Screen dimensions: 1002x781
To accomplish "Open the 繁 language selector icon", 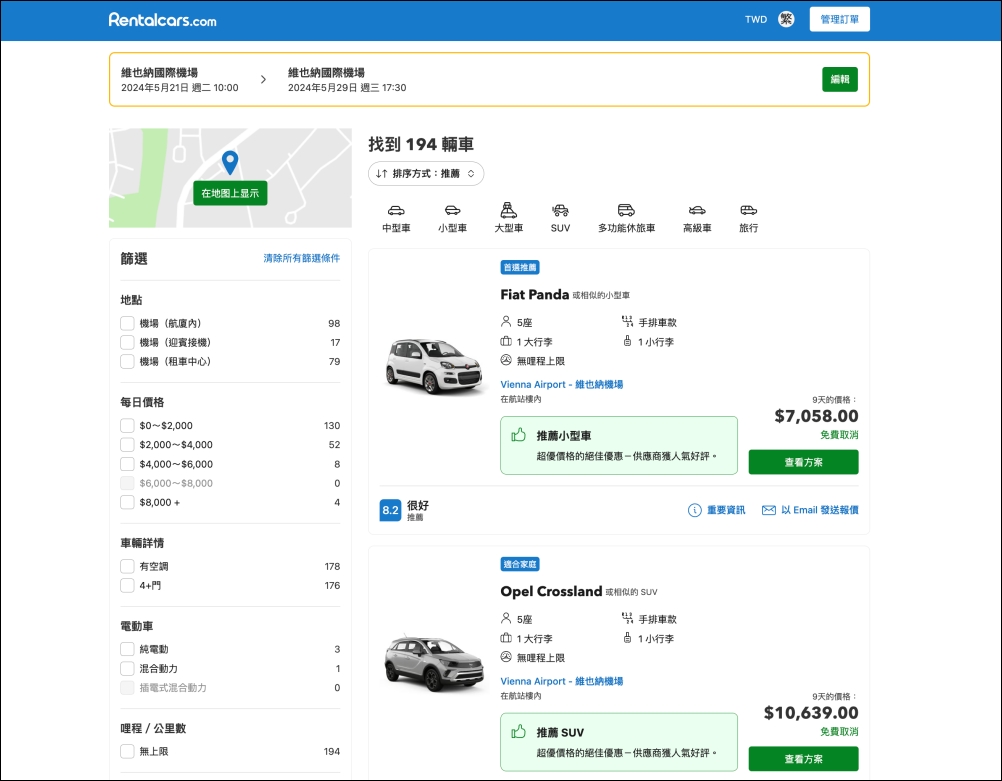I will [x=786, y=19].
